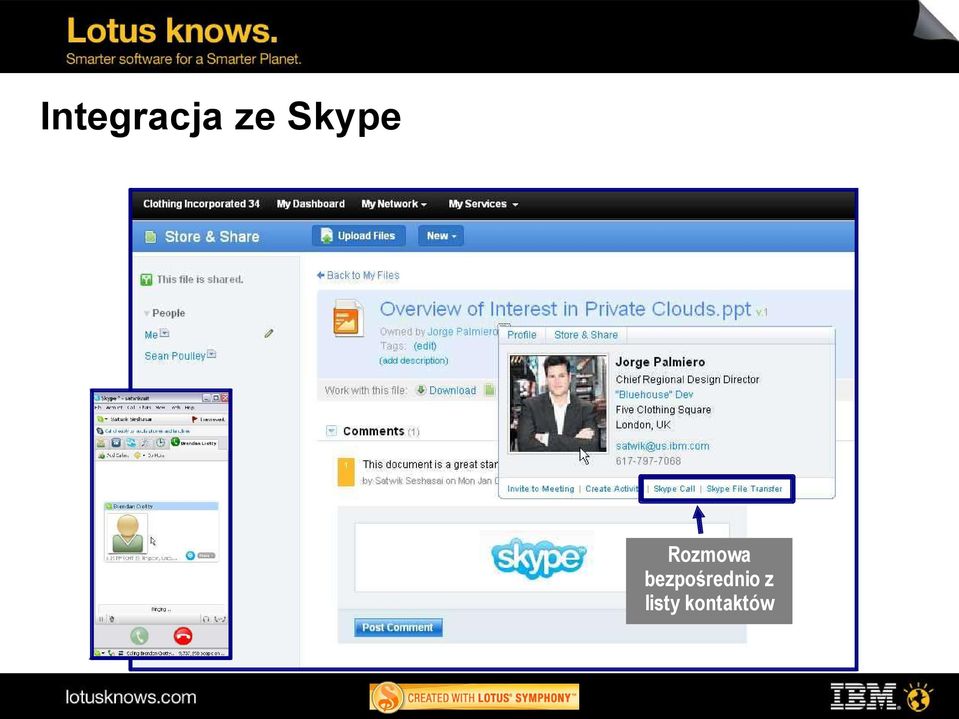Open the dropdown beside Sean Poulley
Image resolution: width=959 pixels, height=719 pixels.
point(211,353)
